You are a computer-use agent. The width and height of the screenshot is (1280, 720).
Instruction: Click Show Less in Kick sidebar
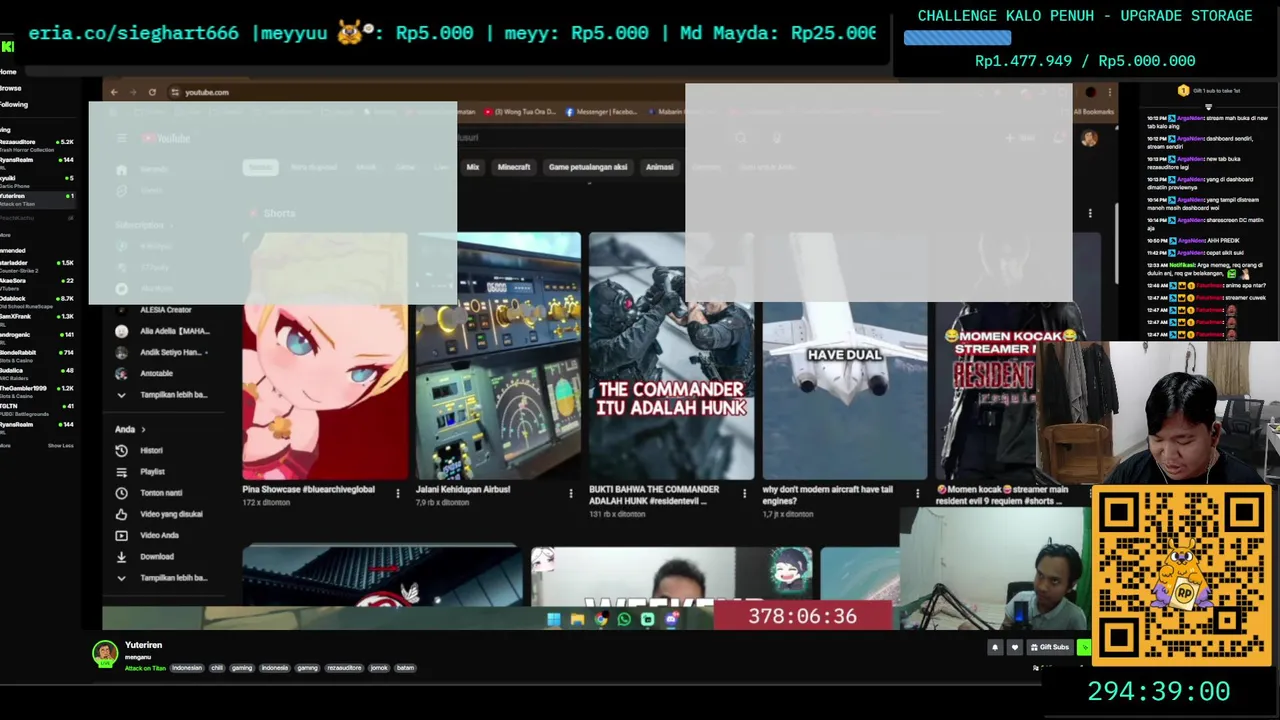(x=60, y=445)
